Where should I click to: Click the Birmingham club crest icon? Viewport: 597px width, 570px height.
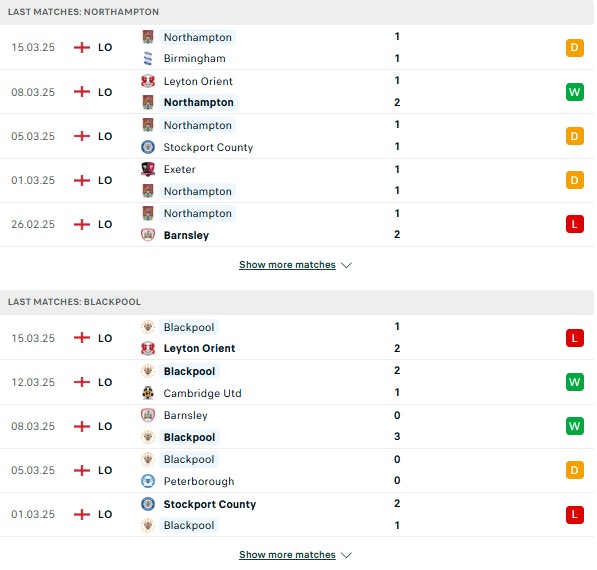(148, 59)
